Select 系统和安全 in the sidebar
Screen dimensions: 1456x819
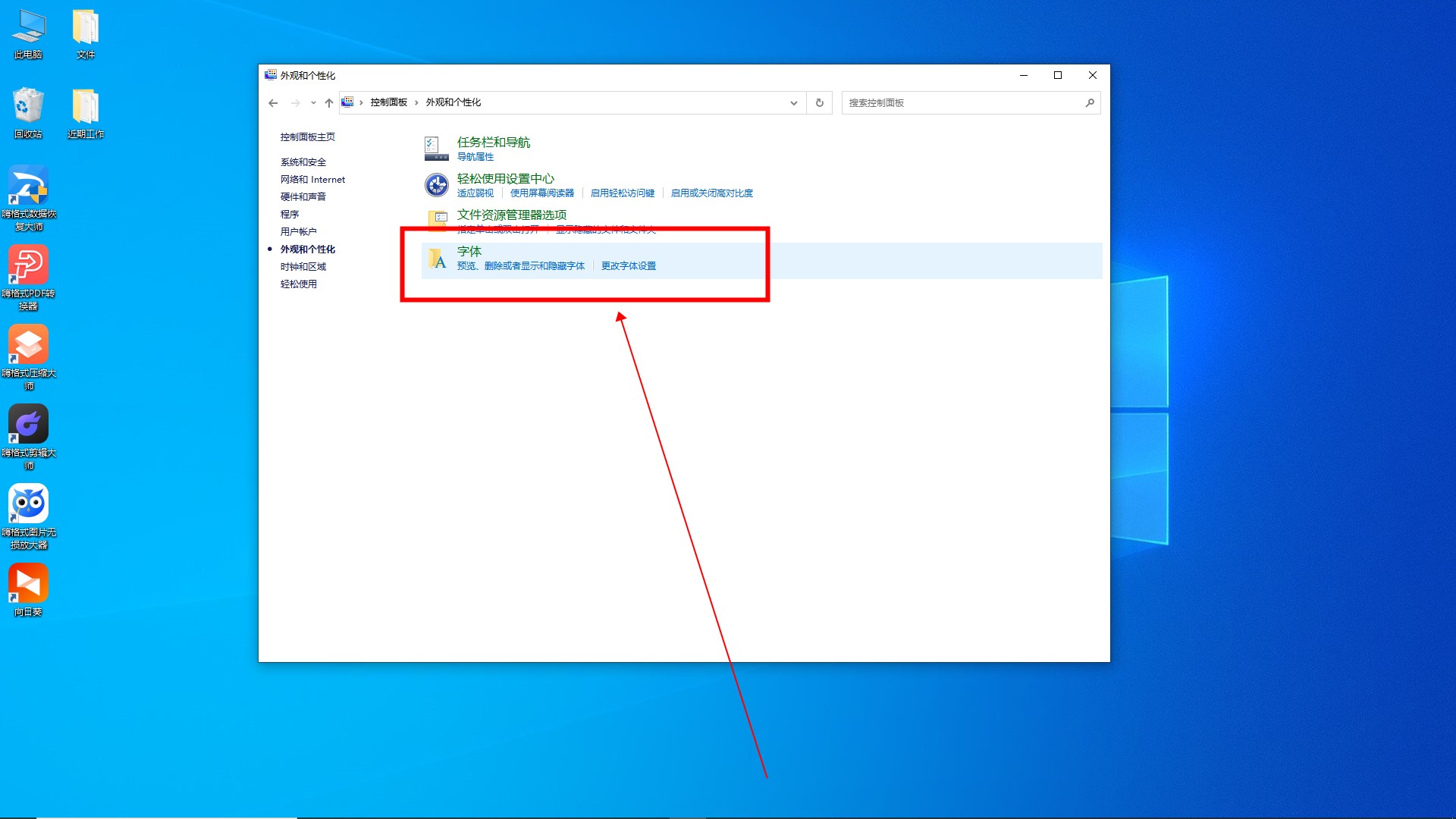click(x=303, y=162)
